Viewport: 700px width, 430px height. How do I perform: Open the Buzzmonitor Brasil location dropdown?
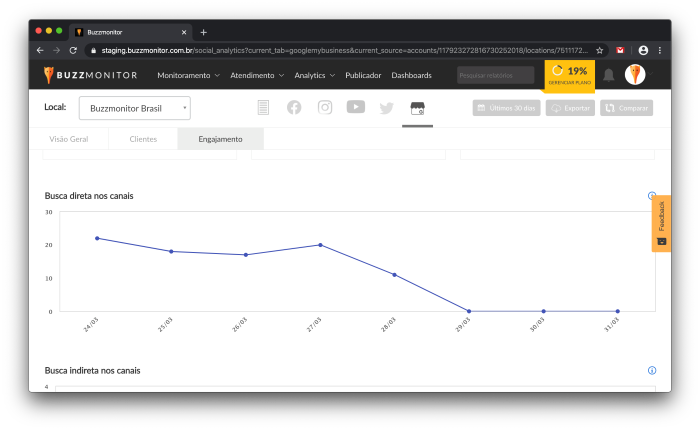click(x=134, y=108)
